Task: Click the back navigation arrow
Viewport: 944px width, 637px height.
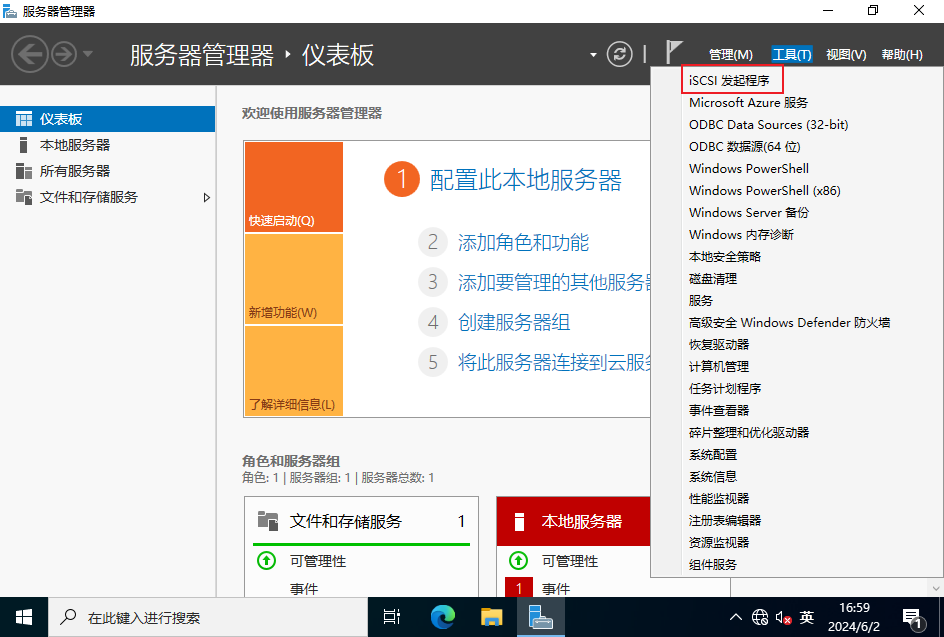Action: tap(30, 54)
